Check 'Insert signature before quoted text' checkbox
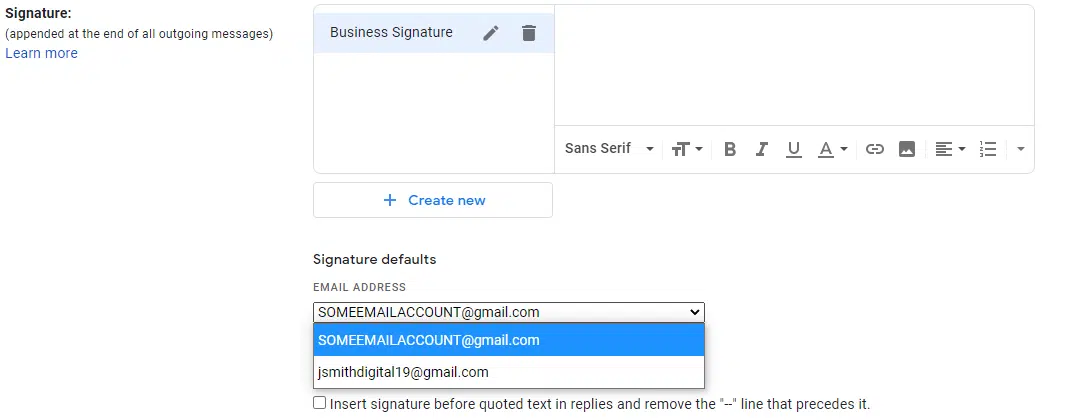This screenshot has width=1090, height=420. (320, 403)
